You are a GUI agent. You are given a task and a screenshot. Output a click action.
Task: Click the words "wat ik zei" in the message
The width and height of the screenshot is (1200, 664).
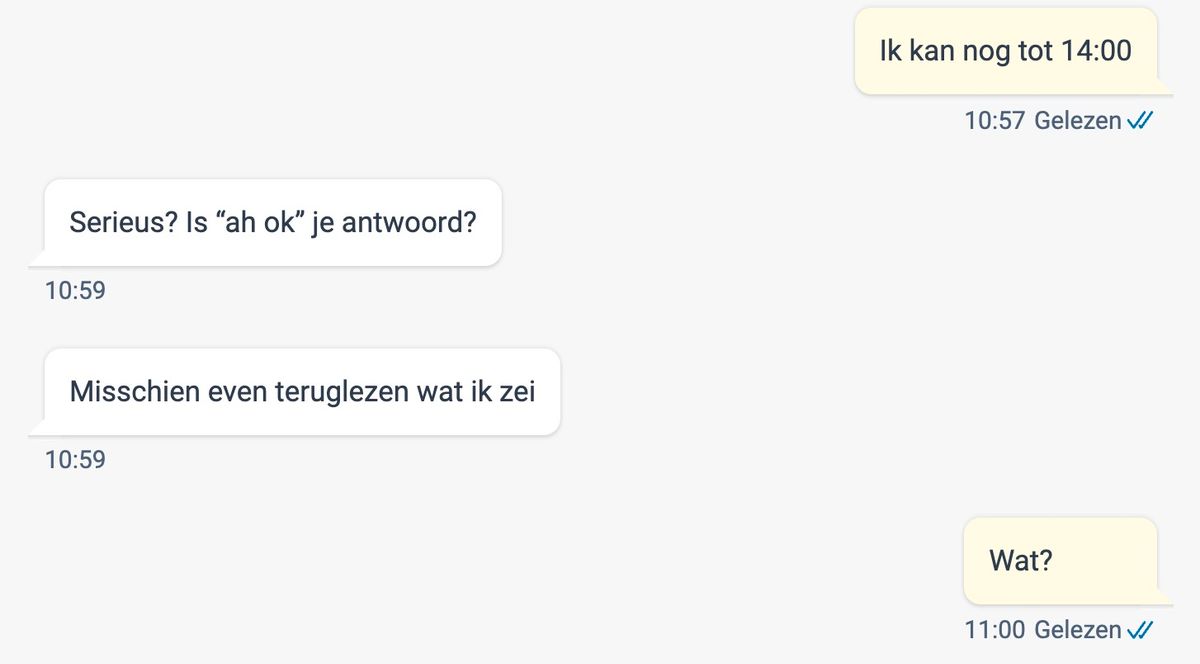click(x=477, y=391)
